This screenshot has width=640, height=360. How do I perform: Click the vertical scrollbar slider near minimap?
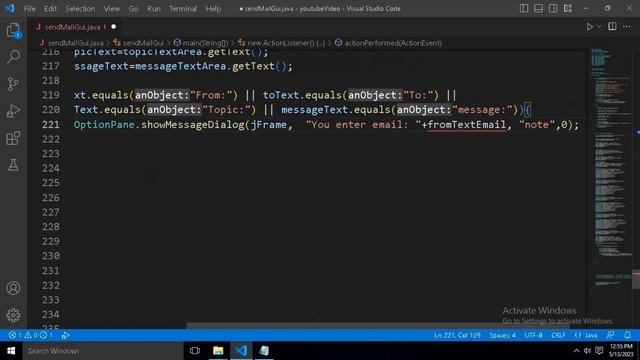[636, 279]
